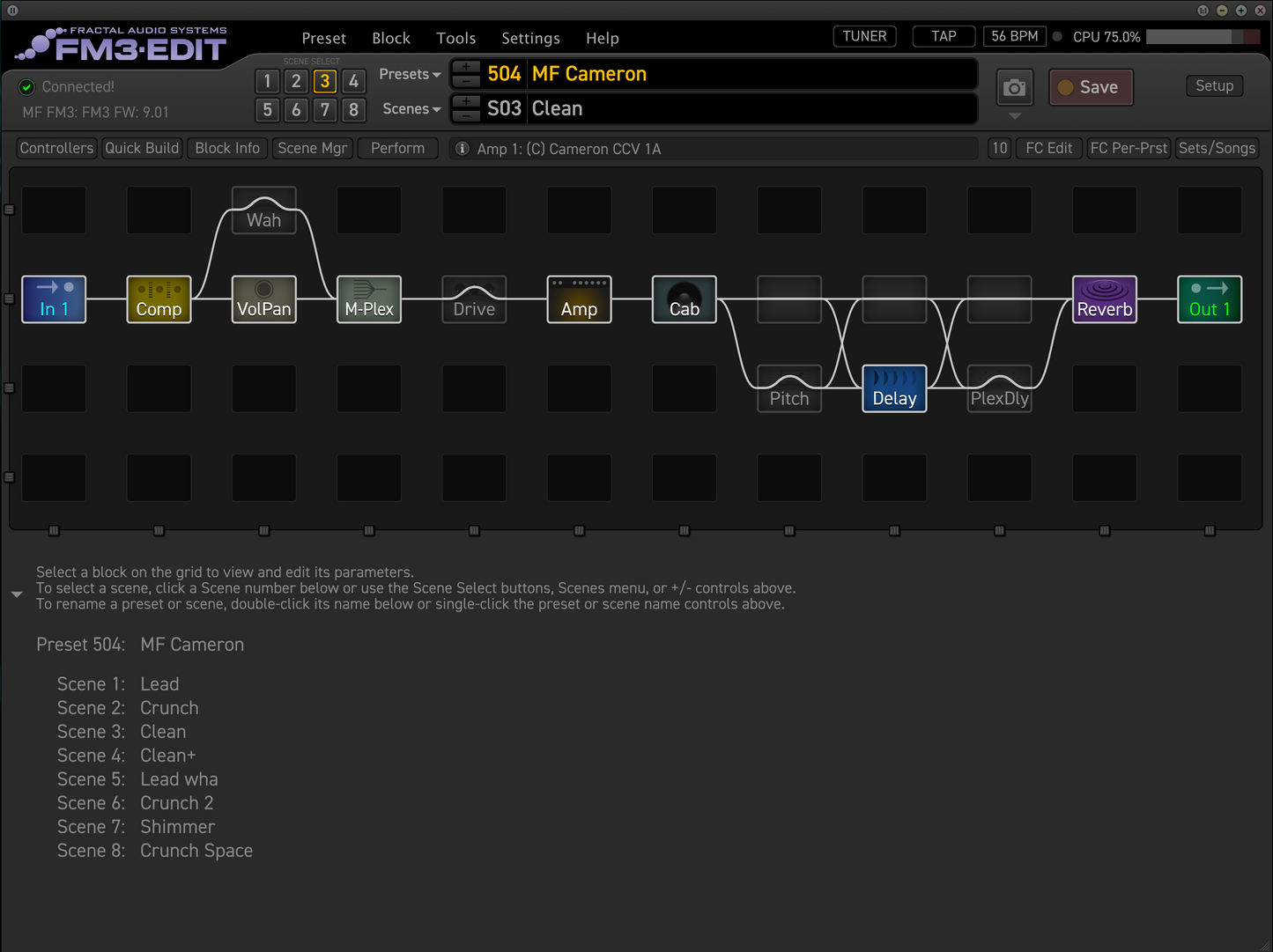Open the Settings menu
This screenshot has width=1273, height=952.
[x=530, y=38]
